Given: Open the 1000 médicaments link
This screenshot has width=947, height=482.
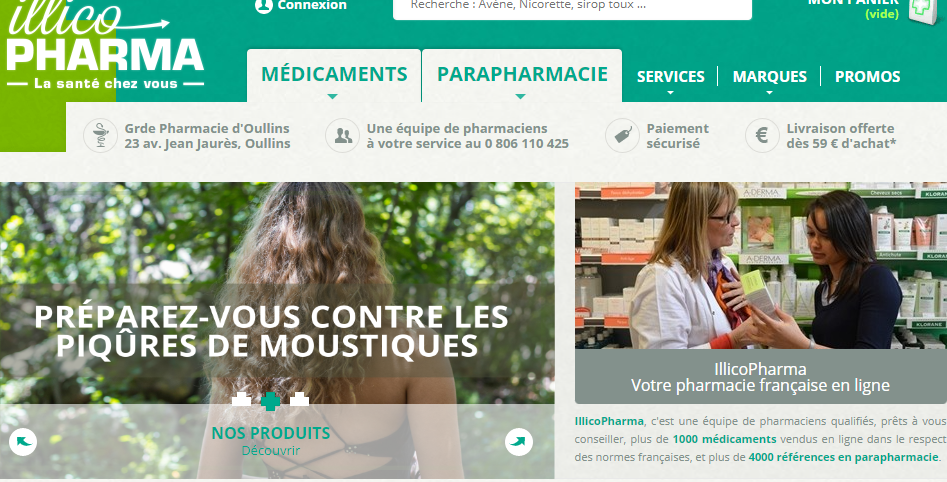Looking at the screenshot, I should pyautogui.click(x=724, y=439).
